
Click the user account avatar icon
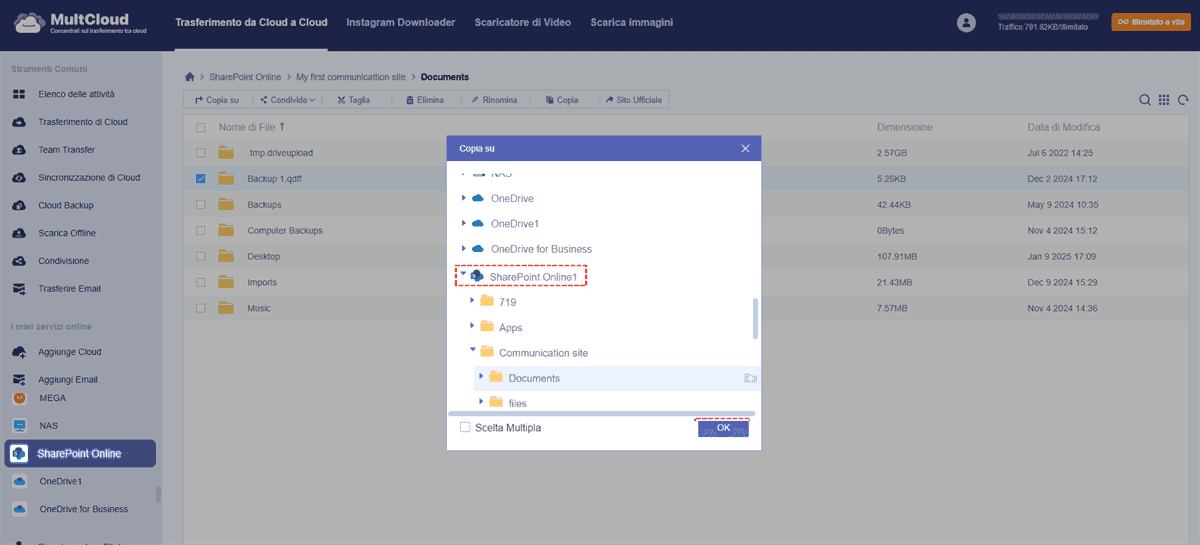click(965, 22)
